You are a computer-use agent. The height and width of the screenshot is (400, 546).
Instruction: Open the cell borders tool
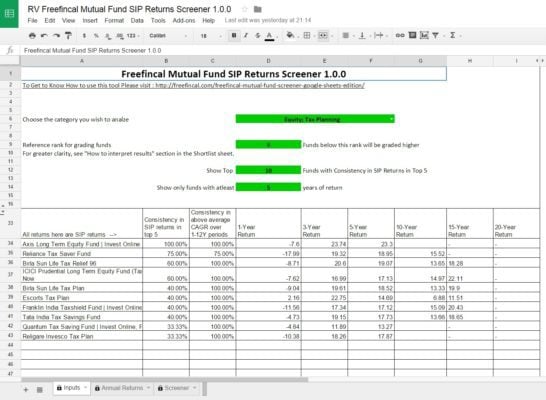click(307, 35)
